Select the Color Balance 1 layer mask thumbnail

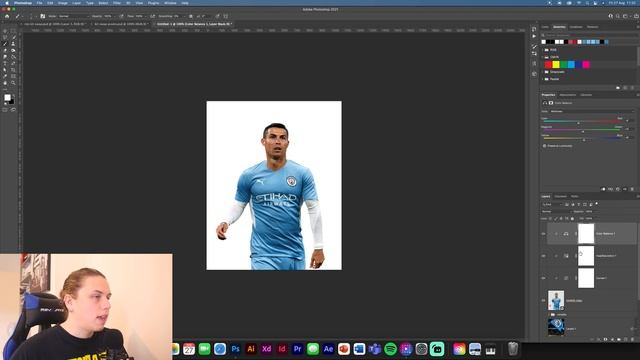pyautogui.click(x=586, y=233)
